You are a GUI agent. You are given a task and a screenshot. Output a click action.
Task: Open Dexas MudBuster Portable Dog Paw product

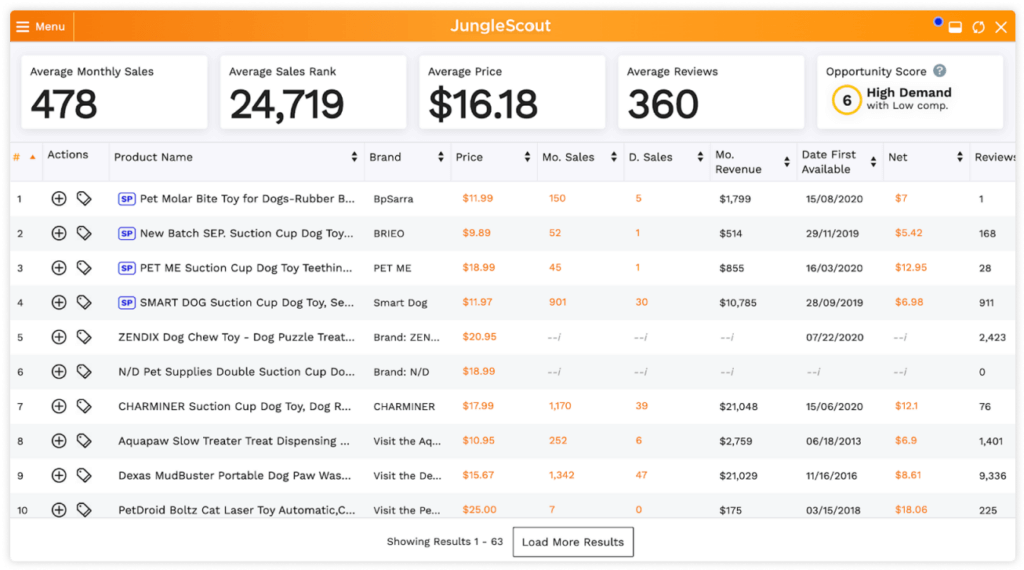[x=234, y=475]
